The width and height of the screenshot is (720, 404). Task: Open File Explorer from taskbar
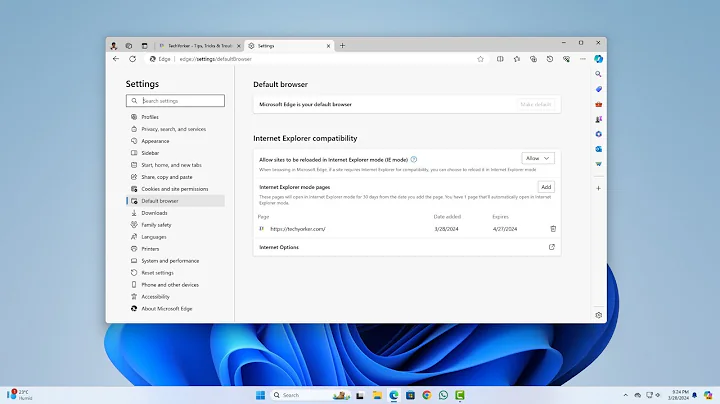[377, 395]
